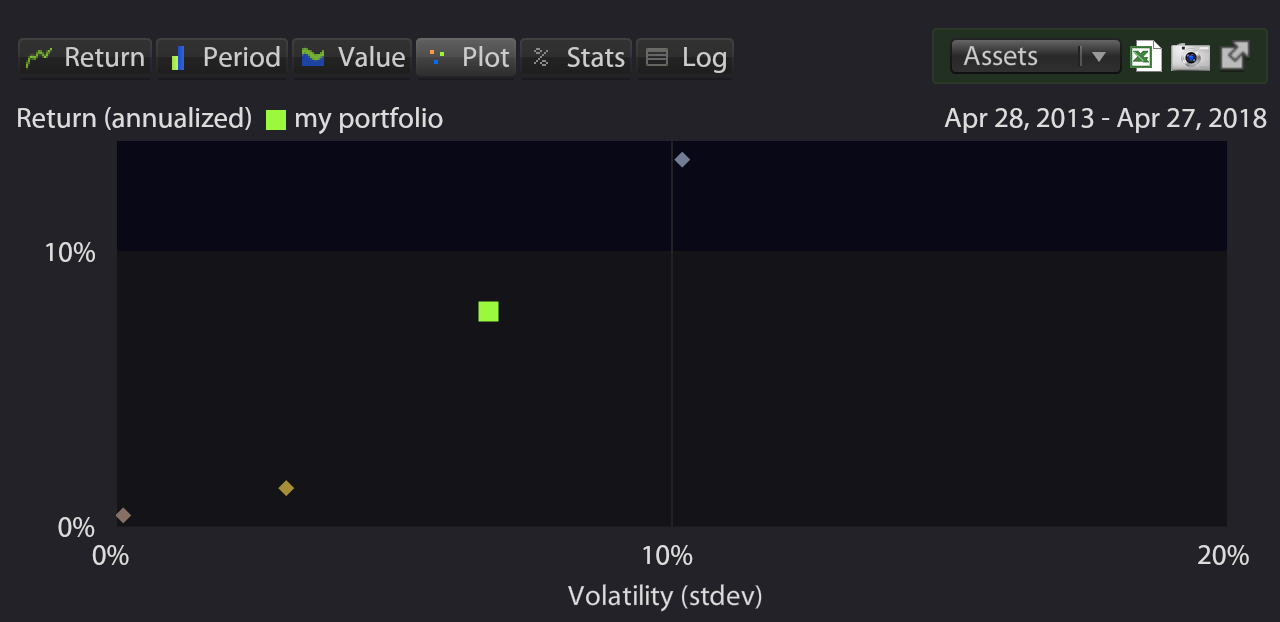Click the bar icon on Period tab
The height and width of the screenshot is (622, 1280).
click(x=177, y=58)
